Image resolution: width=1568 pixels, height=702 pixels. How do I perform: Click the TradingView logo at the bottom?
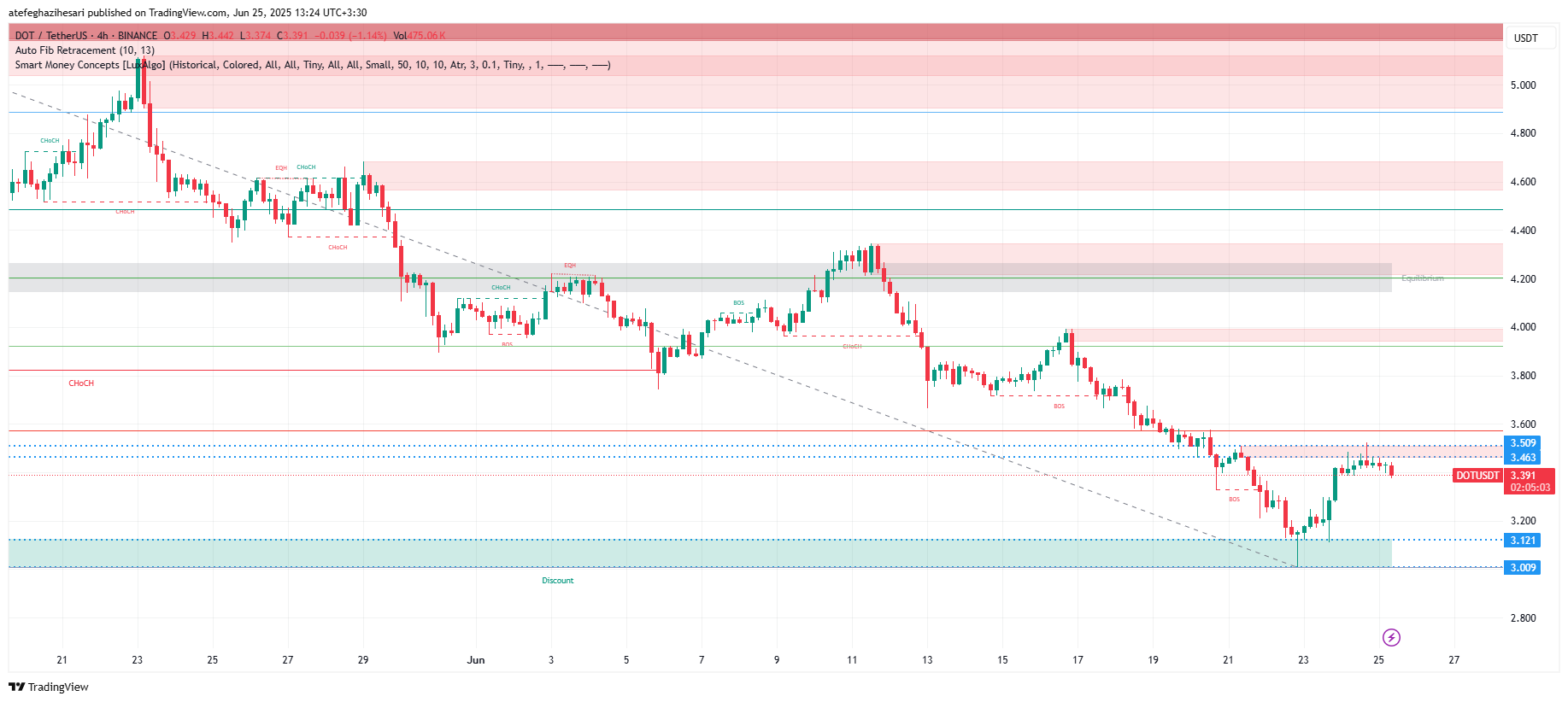pos(49,687)
